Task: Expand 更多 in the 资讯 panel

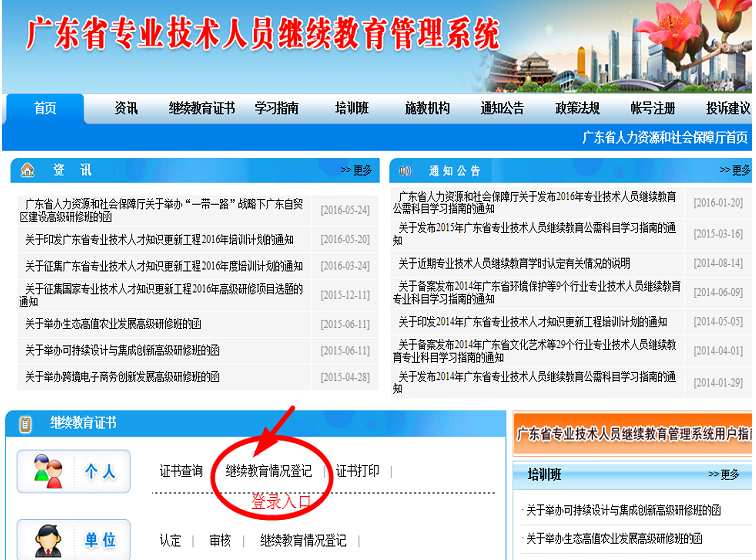Action: [x=355, y=170]
